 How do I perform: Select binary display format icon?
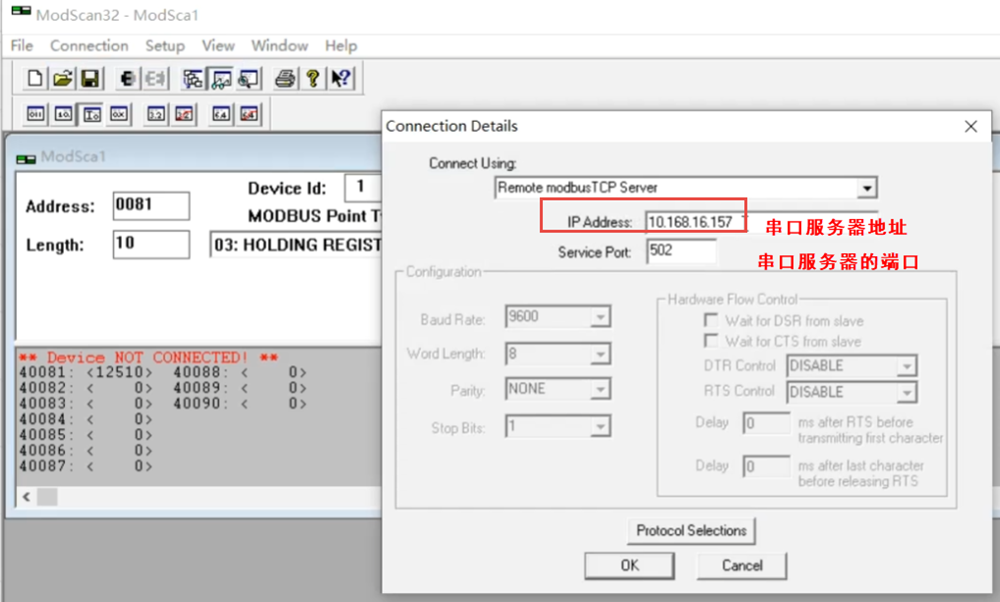36,114
